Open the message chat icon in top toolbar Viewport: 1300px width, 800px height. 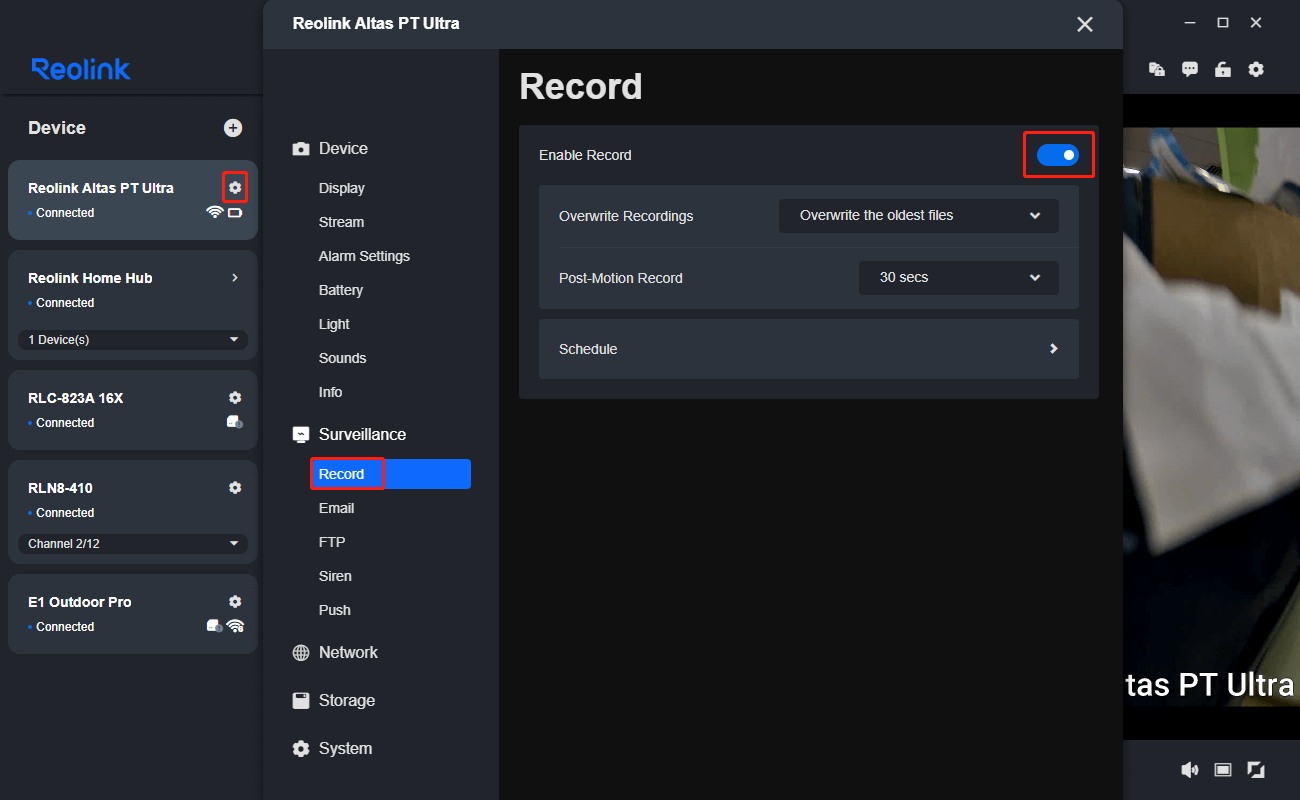1190,69
